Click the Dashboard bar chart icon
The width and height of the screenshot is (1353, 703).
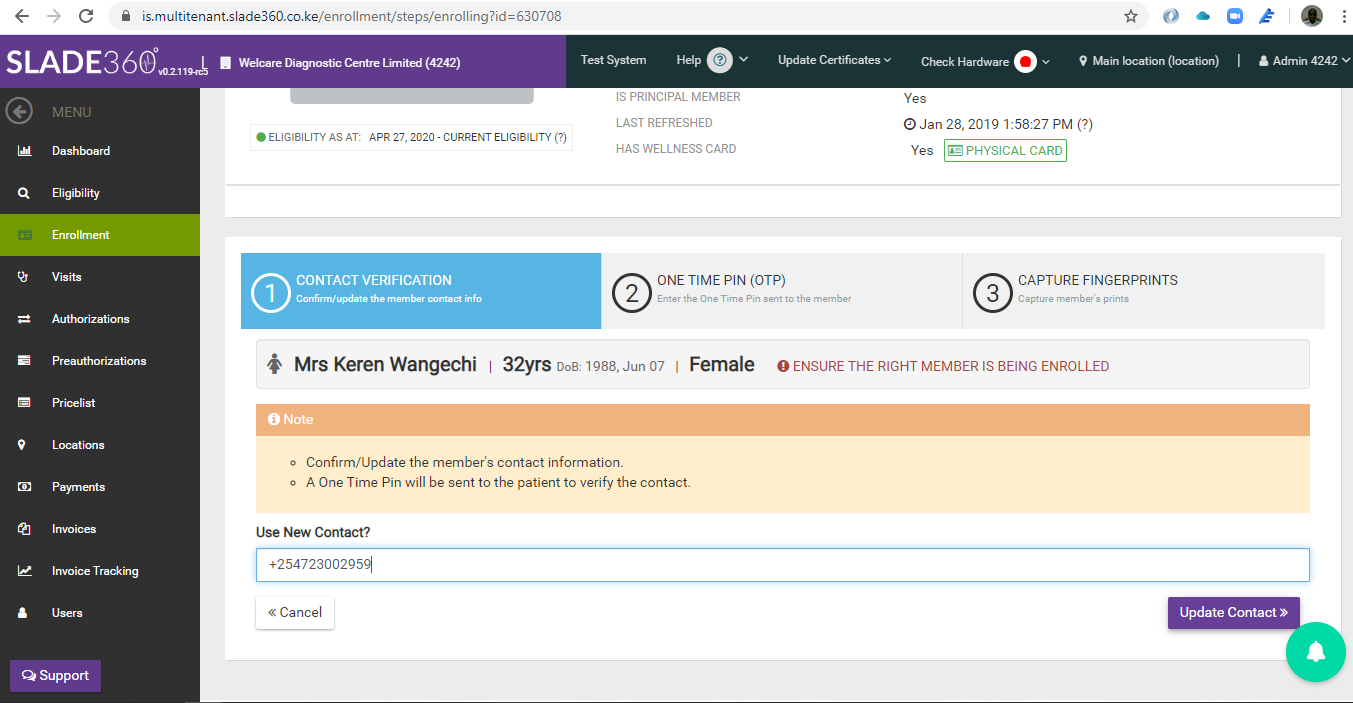coord(25,151)
